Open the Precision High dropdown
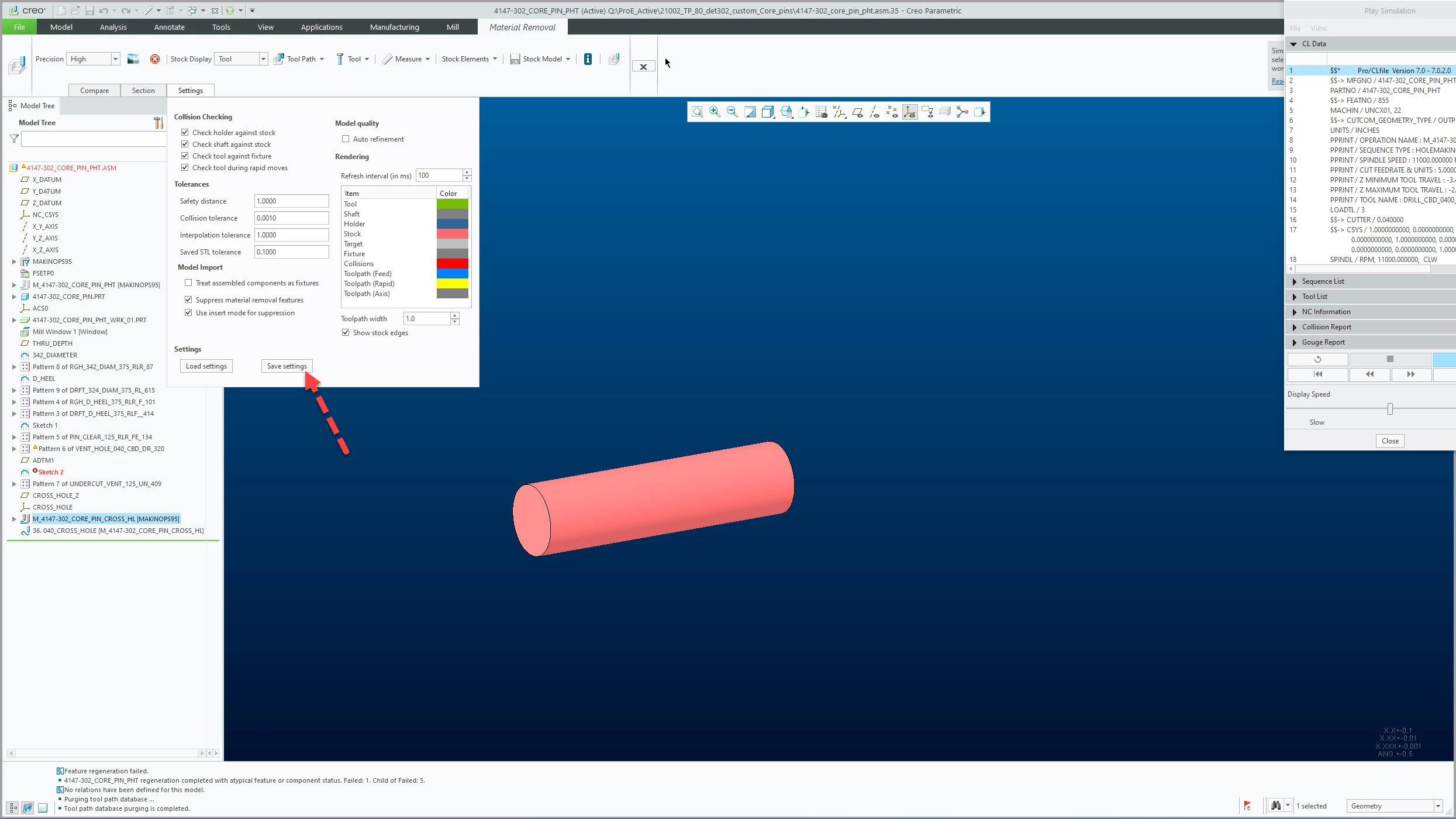Image resolution: width=1456 pixels, height=819 pixels. click(x=115, y=59)
